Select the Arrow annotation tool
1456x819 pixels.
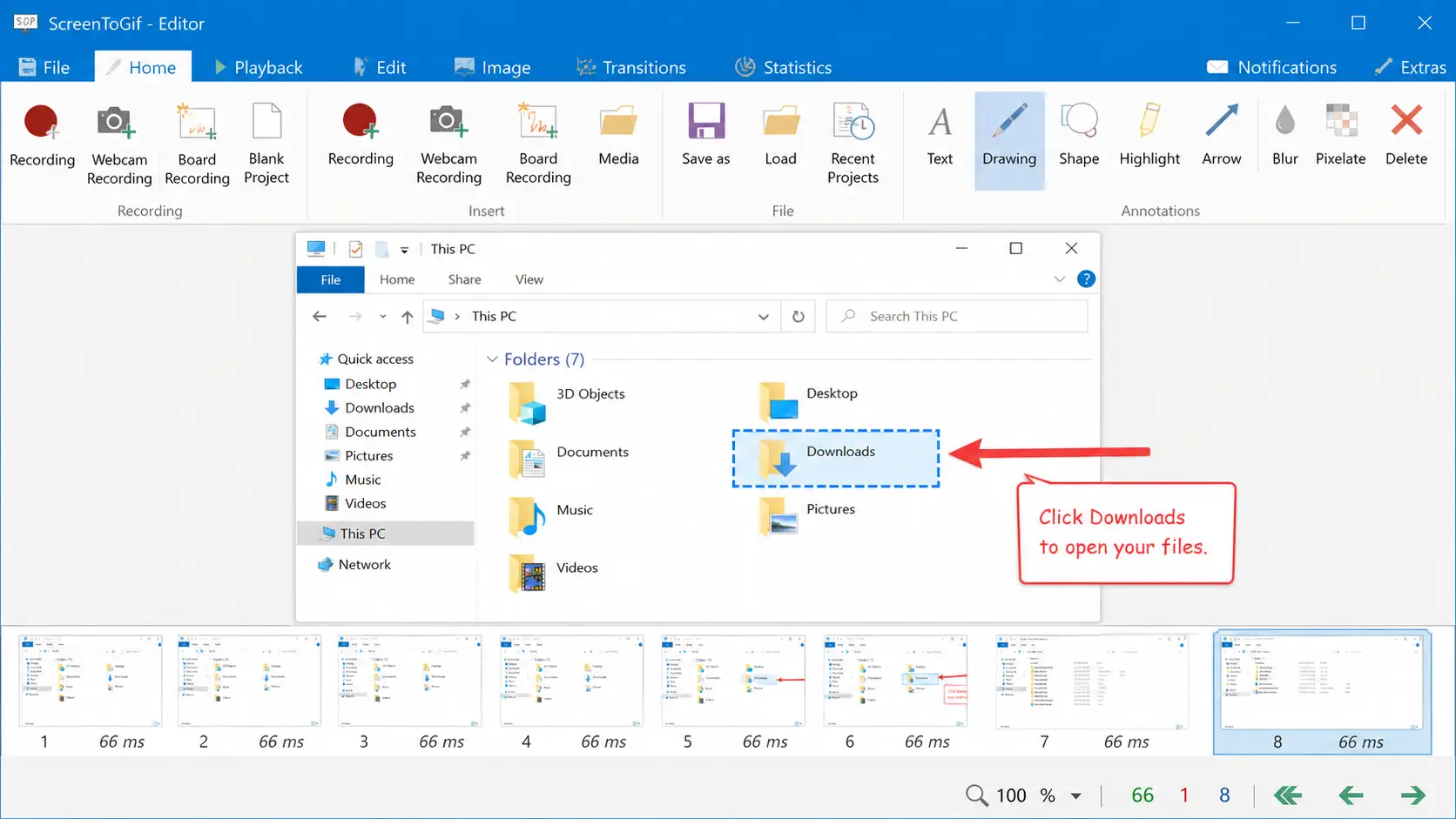point(1221,137)
